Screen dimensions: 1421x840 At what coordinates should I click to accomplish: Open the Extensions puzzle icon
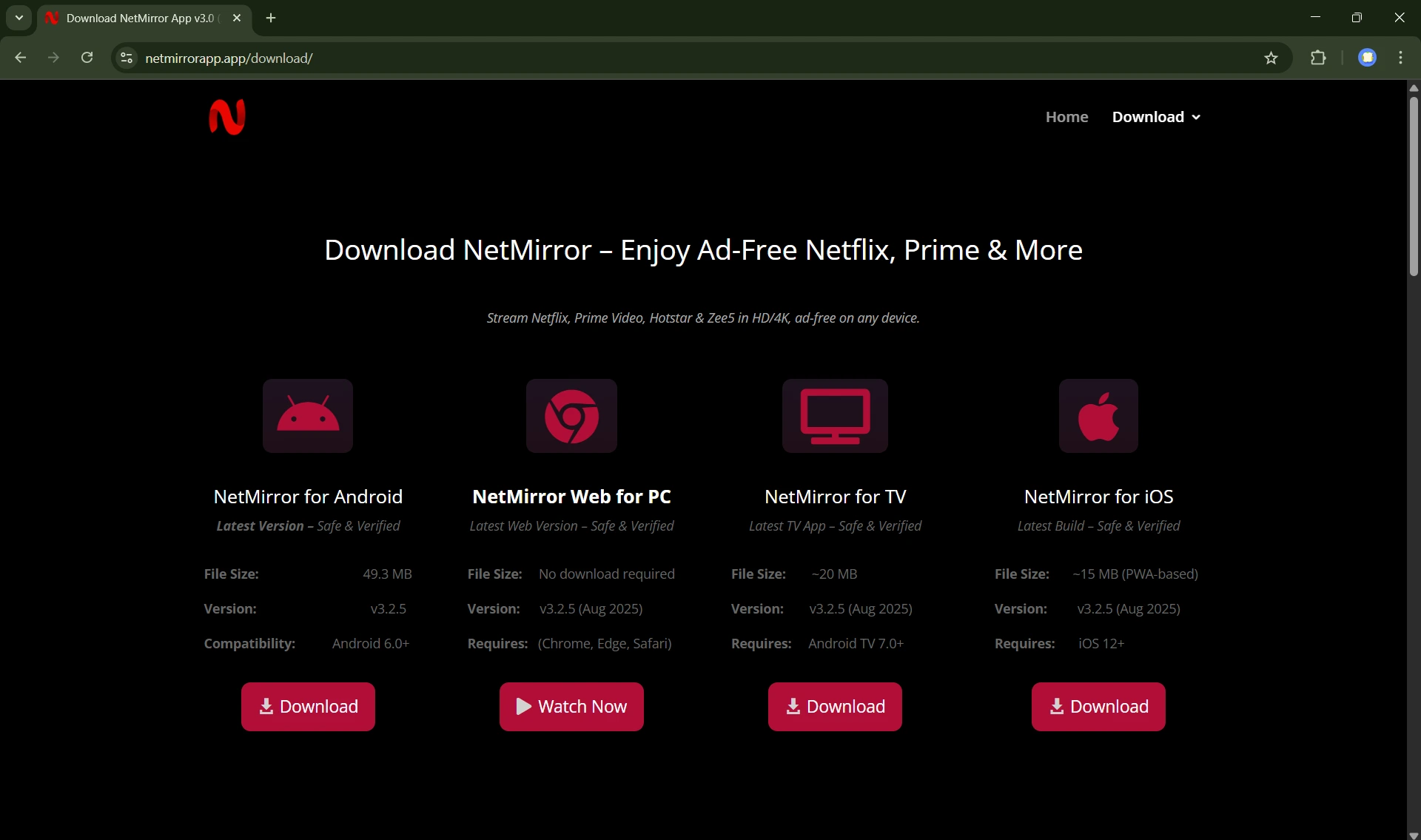[x=1318, y=58]
